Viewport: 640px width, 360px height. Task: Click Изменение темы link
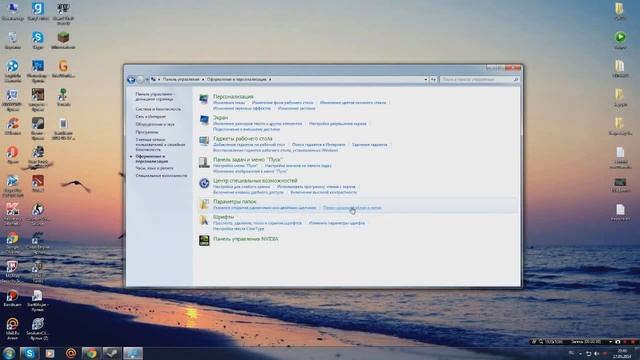pos(229,103)
